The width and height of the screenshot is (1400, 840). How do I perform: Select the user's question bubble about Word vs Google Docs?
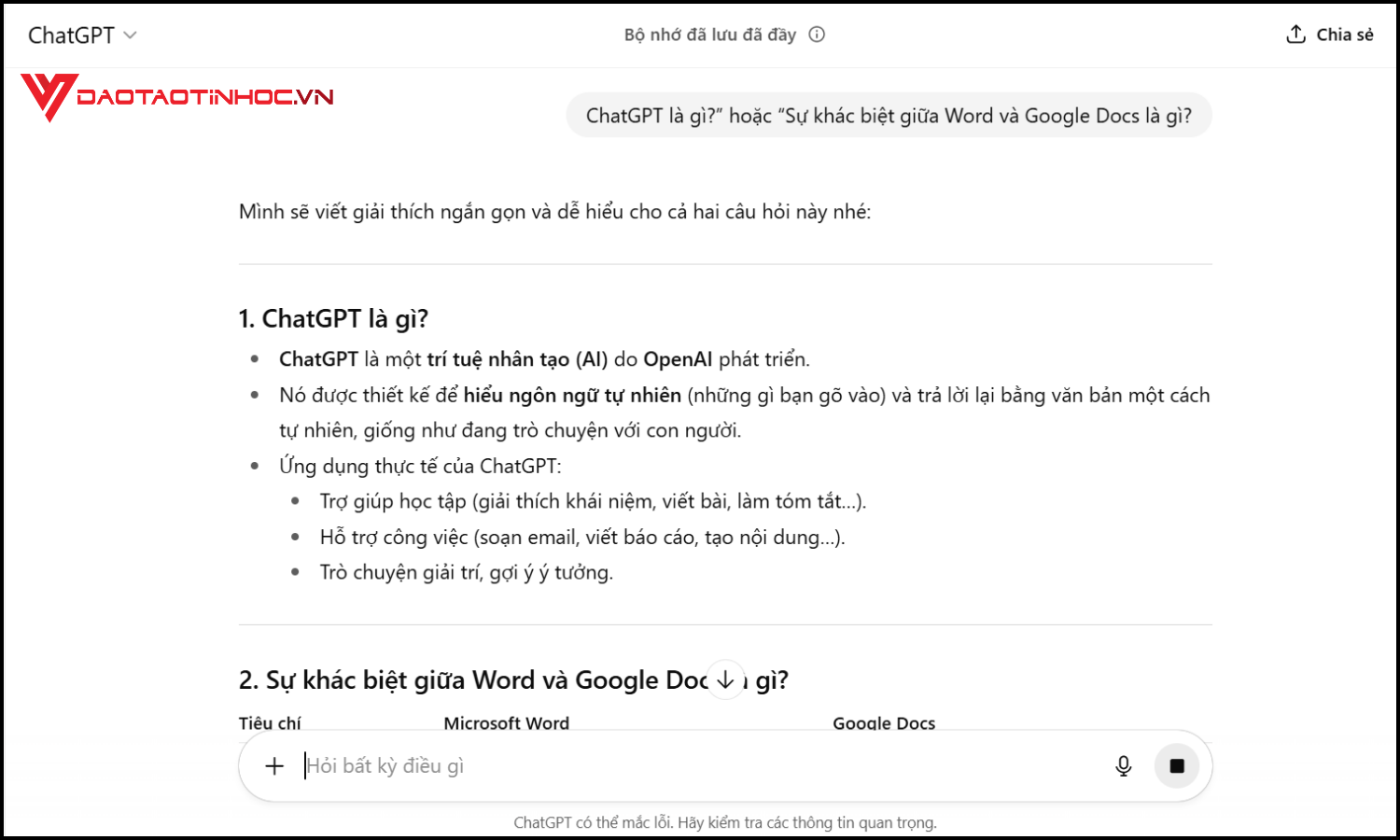tap(889, 115)
